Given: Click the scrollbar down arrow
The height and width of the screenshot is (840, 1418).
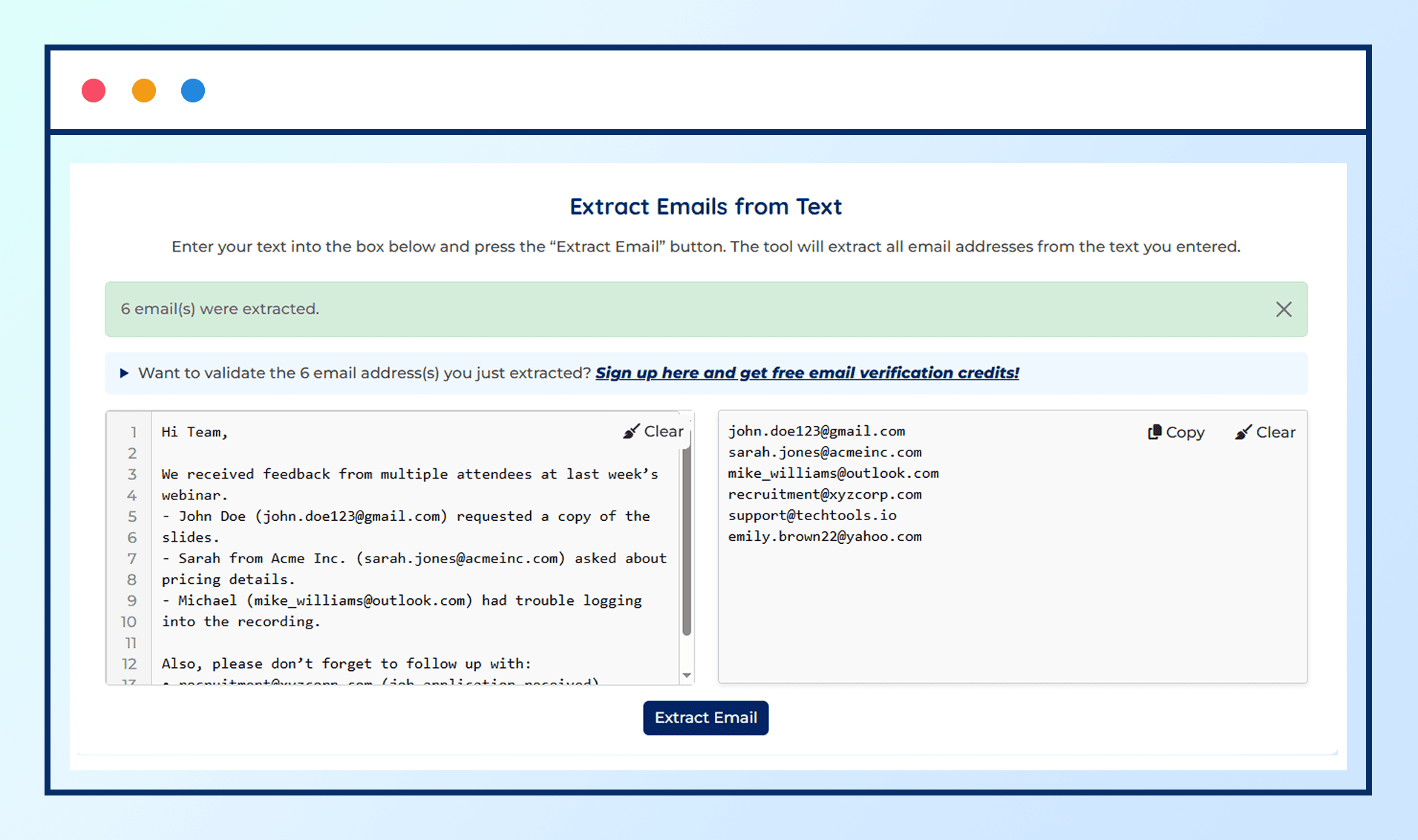Looking at the screenshot, I should [687, 675].
